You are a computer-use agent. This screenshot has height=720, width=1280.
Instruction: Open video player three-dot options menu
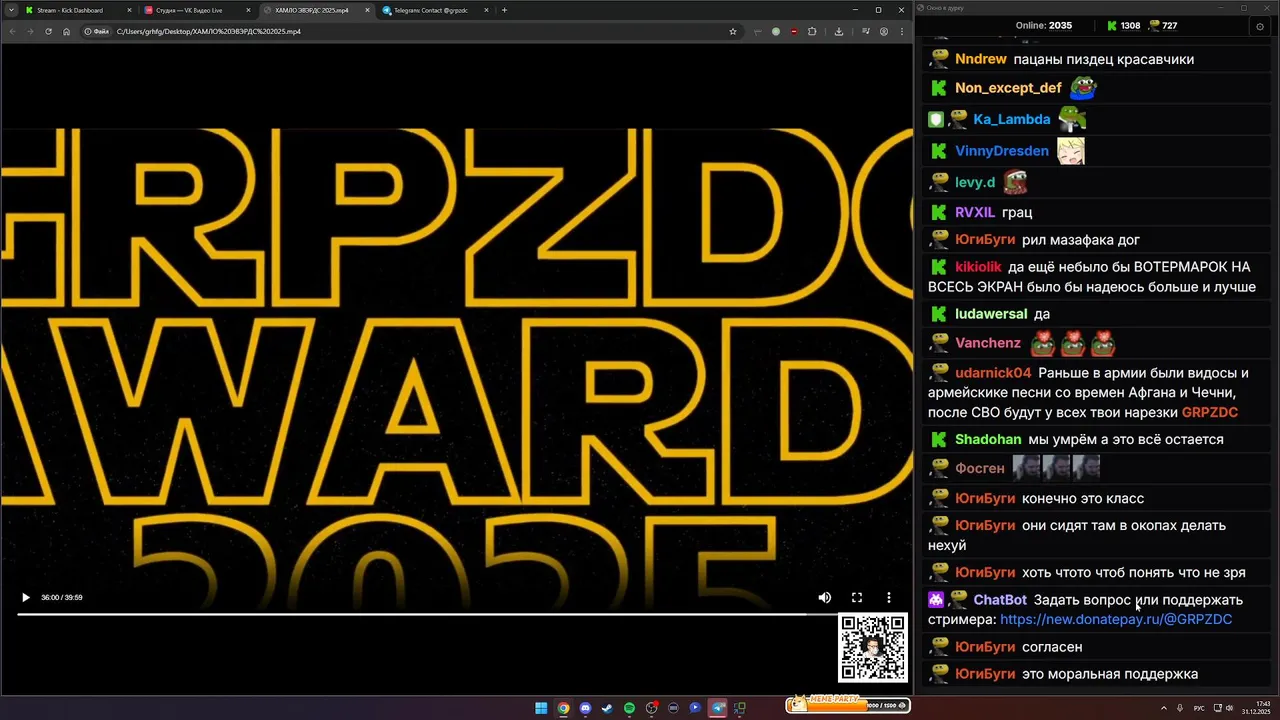point(889,597)
